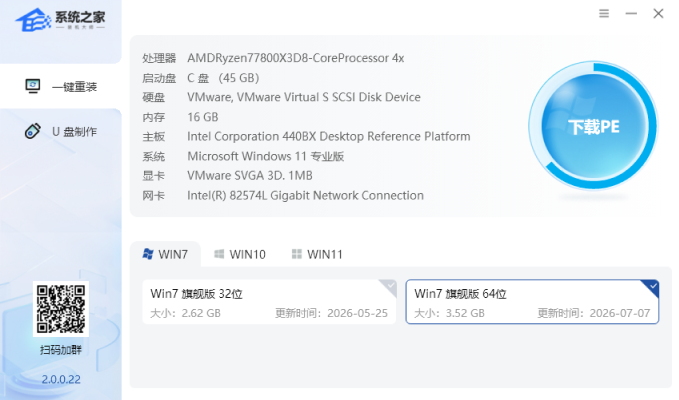The width and height of the screenshot is (679, 400).
Task: Open the U 盘制作 sidebar item
Action: 61,131
